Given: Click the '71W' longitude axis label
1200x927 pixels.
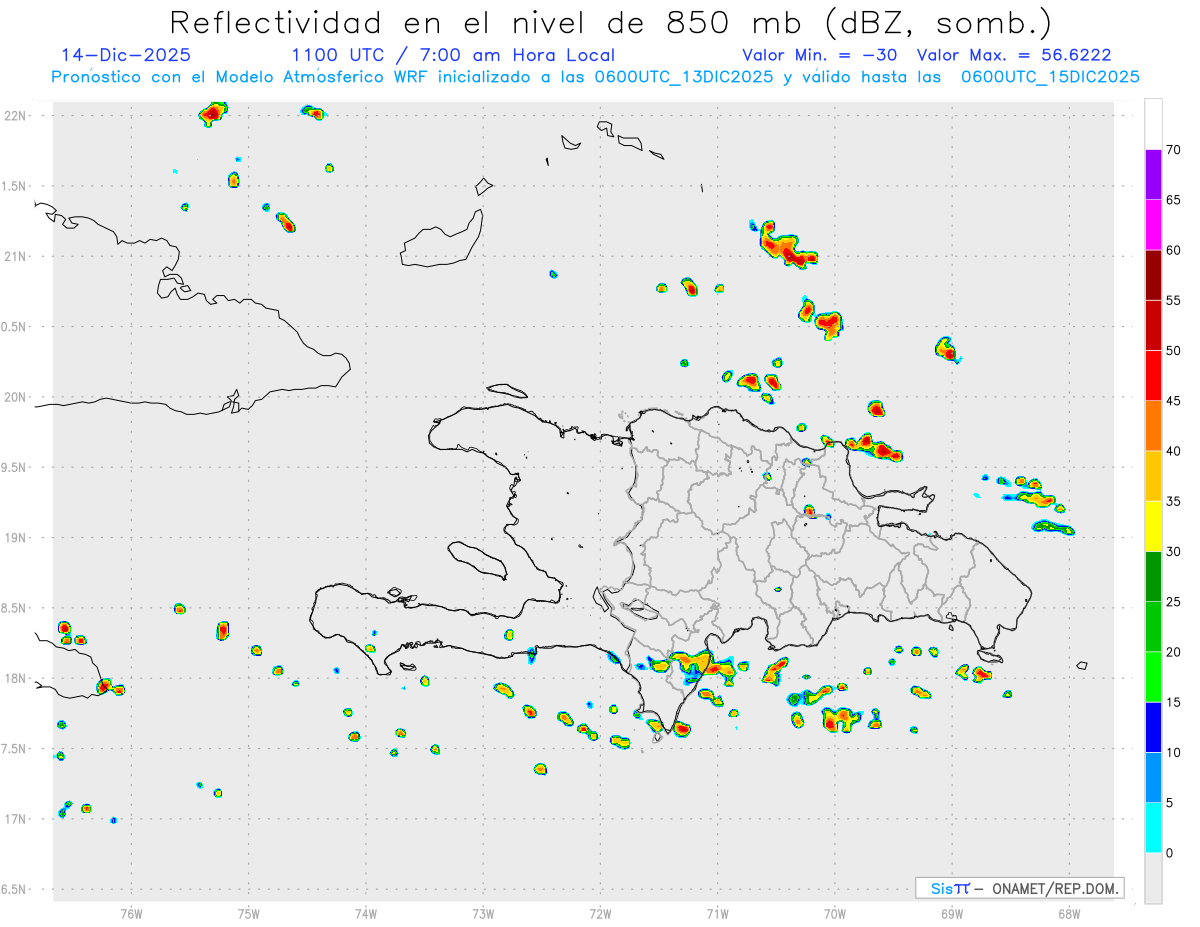Looking at the screenshot, I should [717, 912].
